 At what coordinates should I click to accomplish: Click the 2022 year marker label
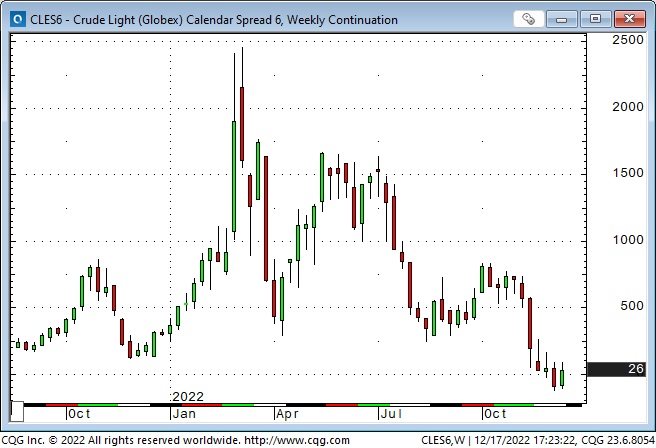(x=188, y=396)
